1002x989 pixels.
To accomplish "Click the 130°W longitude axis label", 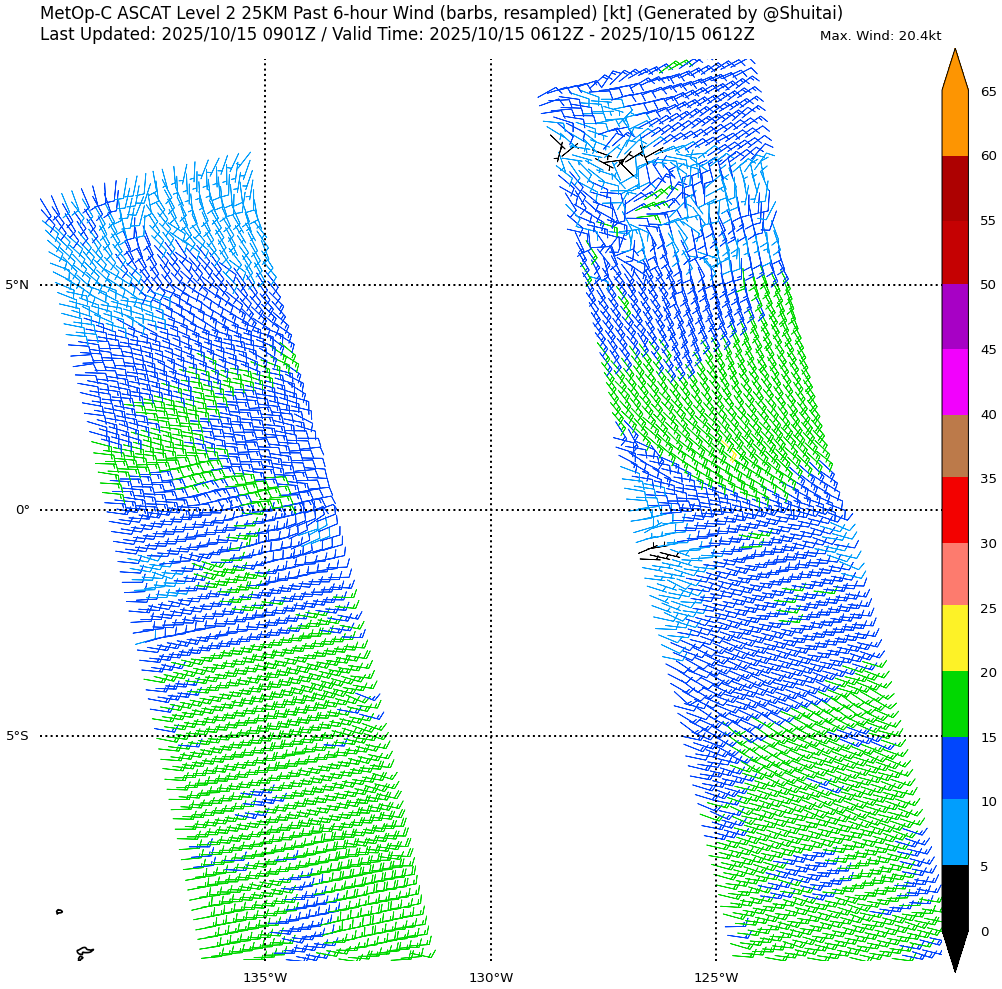I will pyautogui.click(x=491, y=977).
